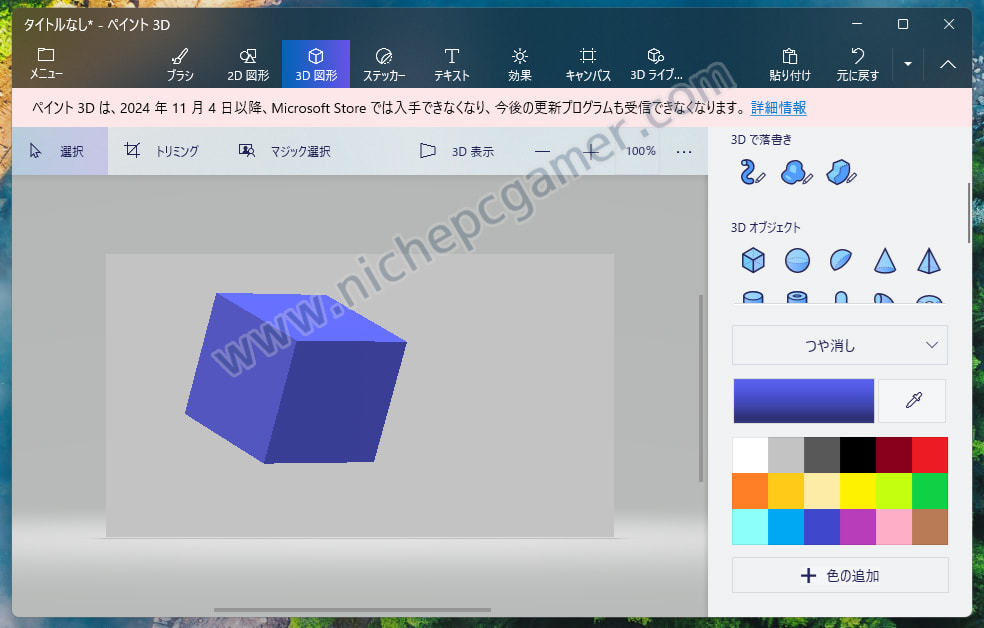The width and height of the screenshot is (984, 628).
Task: Activate マジック選択 magic select
Action: point(284,151)
